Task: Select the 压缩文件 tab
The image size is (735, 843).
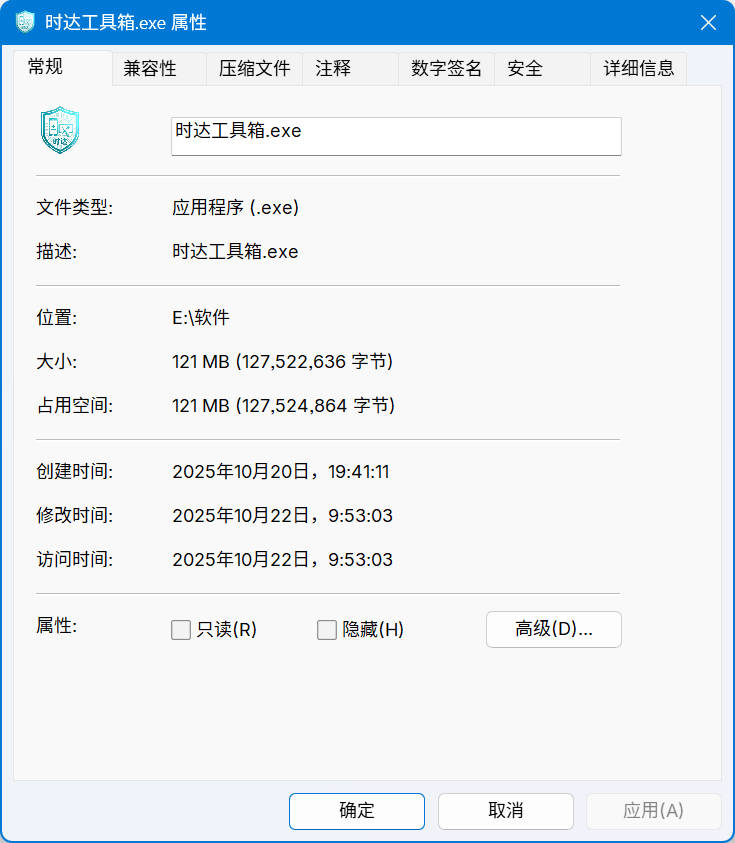Action: click(254, 68)
